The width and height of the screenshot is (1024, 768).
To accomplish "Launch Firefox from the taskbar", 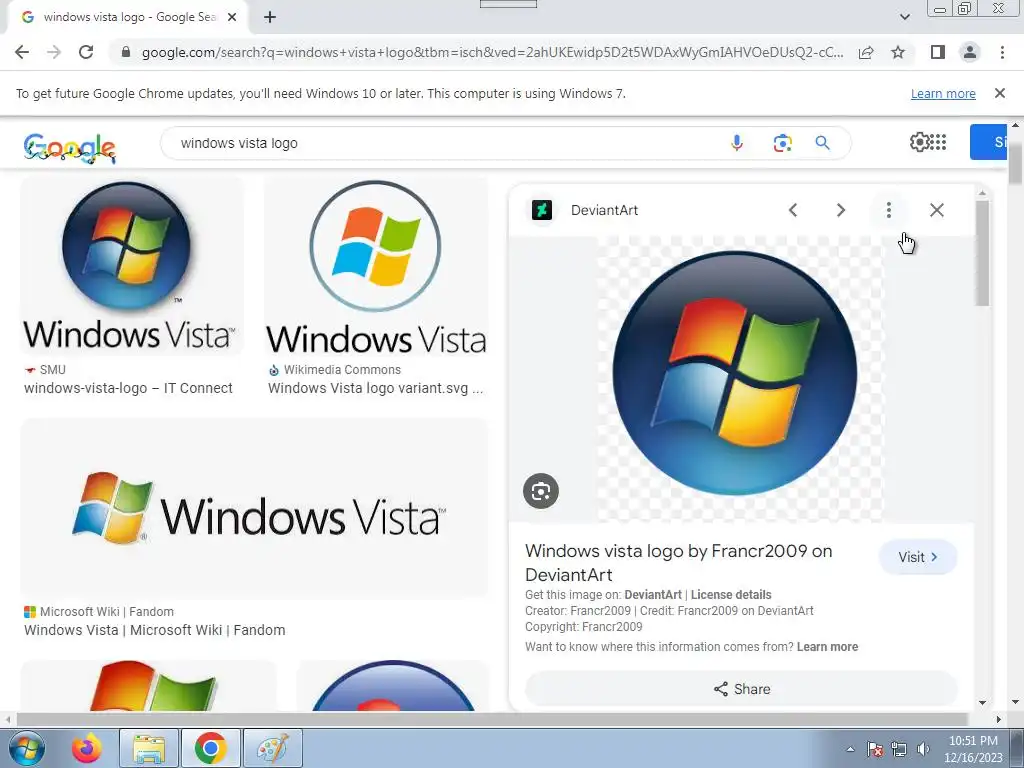I will click(x=87, y=748).
